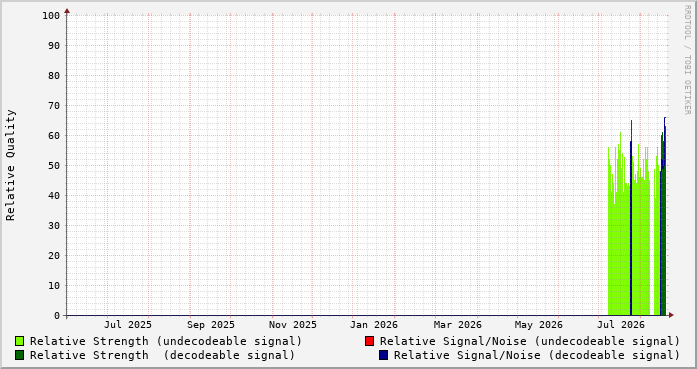The image size is (697, 369).
Task: Click the dark green decodeable strength swatch
Action: [20, 355]
